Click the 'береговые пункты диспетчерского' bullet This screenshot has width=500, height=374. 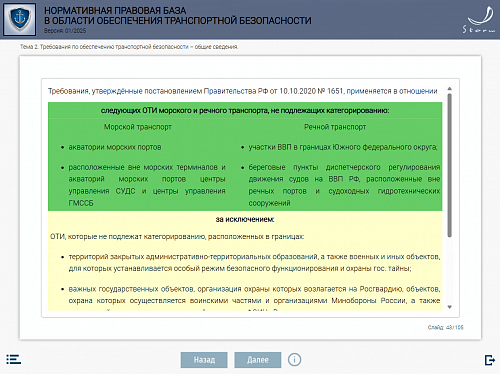344,185
